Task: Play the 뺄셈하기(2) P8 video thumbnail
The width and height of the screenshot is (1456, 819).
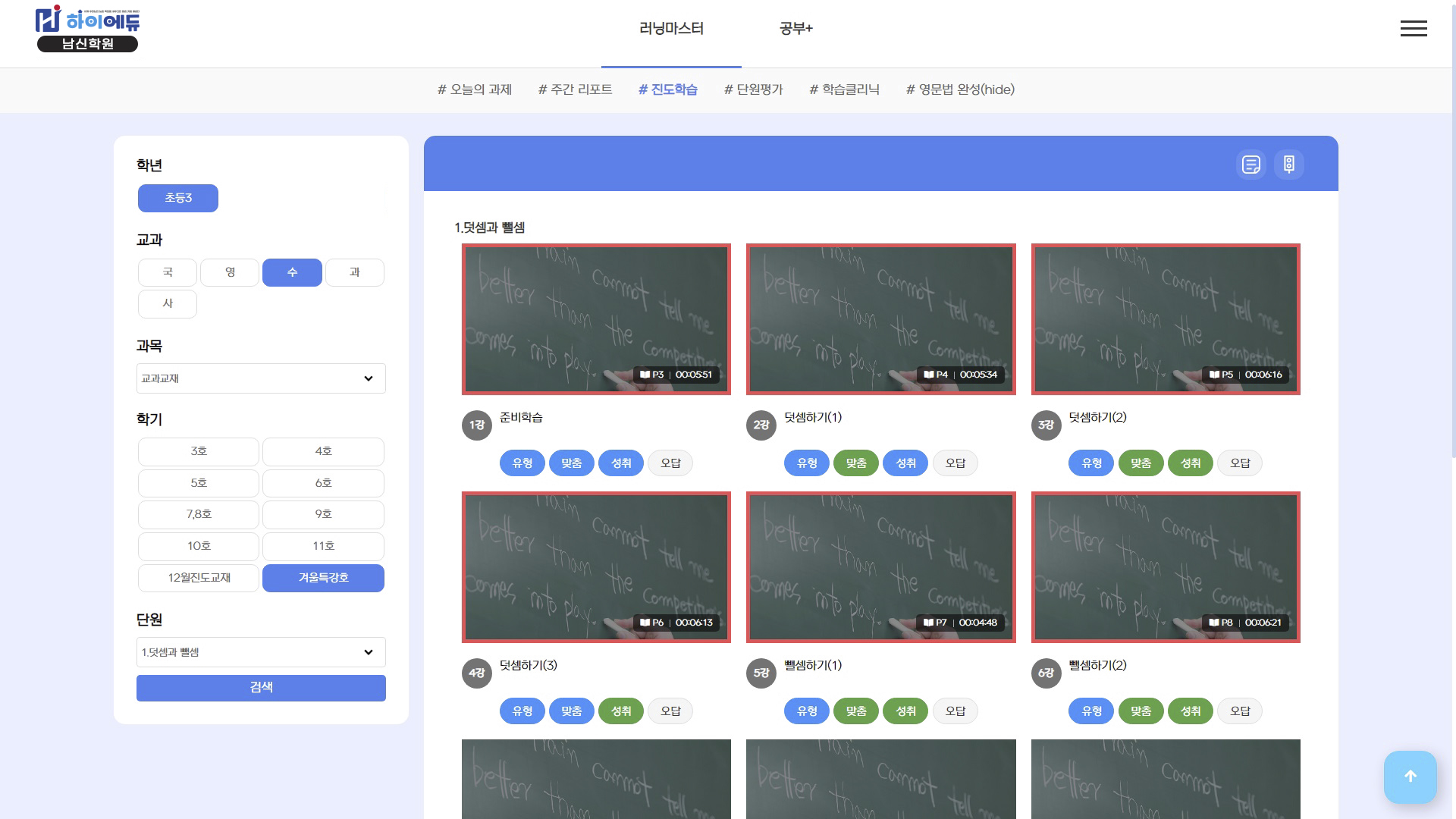Action: coord(1166,567)
